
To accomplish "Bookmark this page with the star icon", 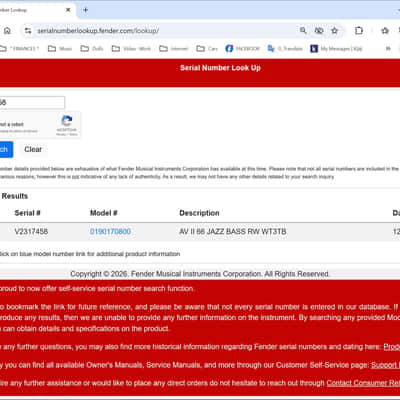I will [334, 31].
